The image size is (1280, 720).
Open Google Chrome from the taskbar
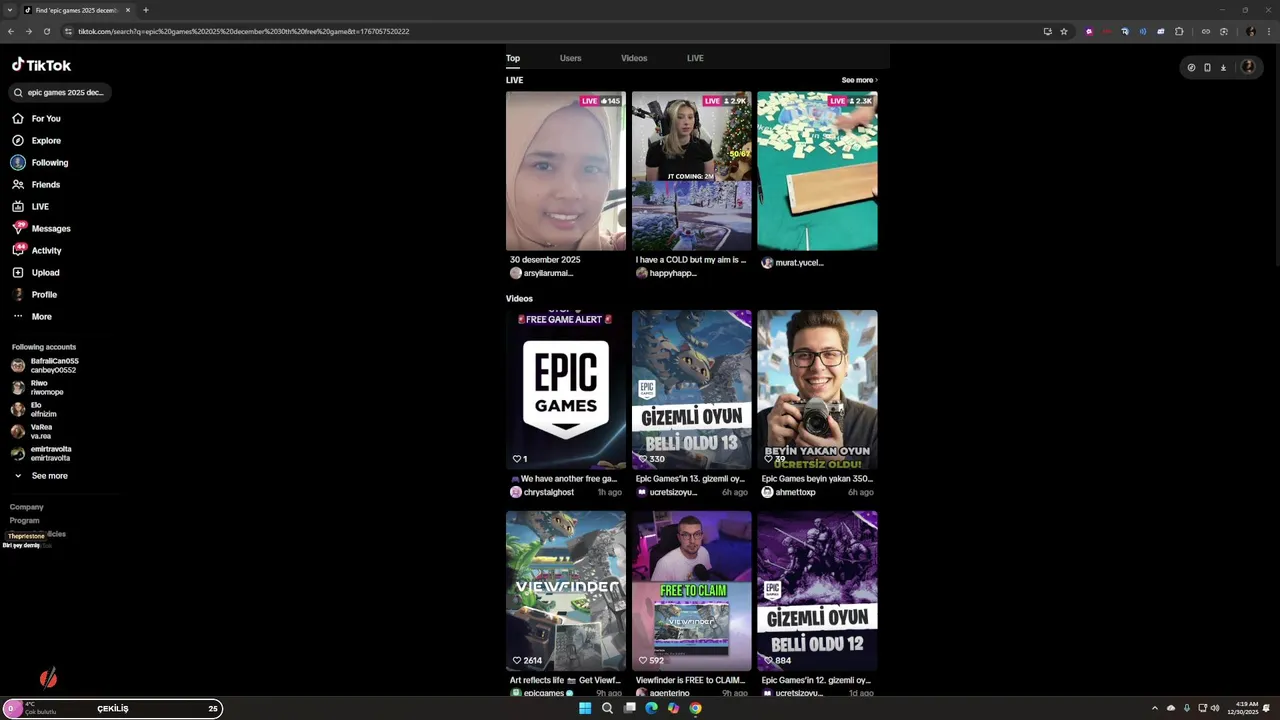[x=695, y=708]
